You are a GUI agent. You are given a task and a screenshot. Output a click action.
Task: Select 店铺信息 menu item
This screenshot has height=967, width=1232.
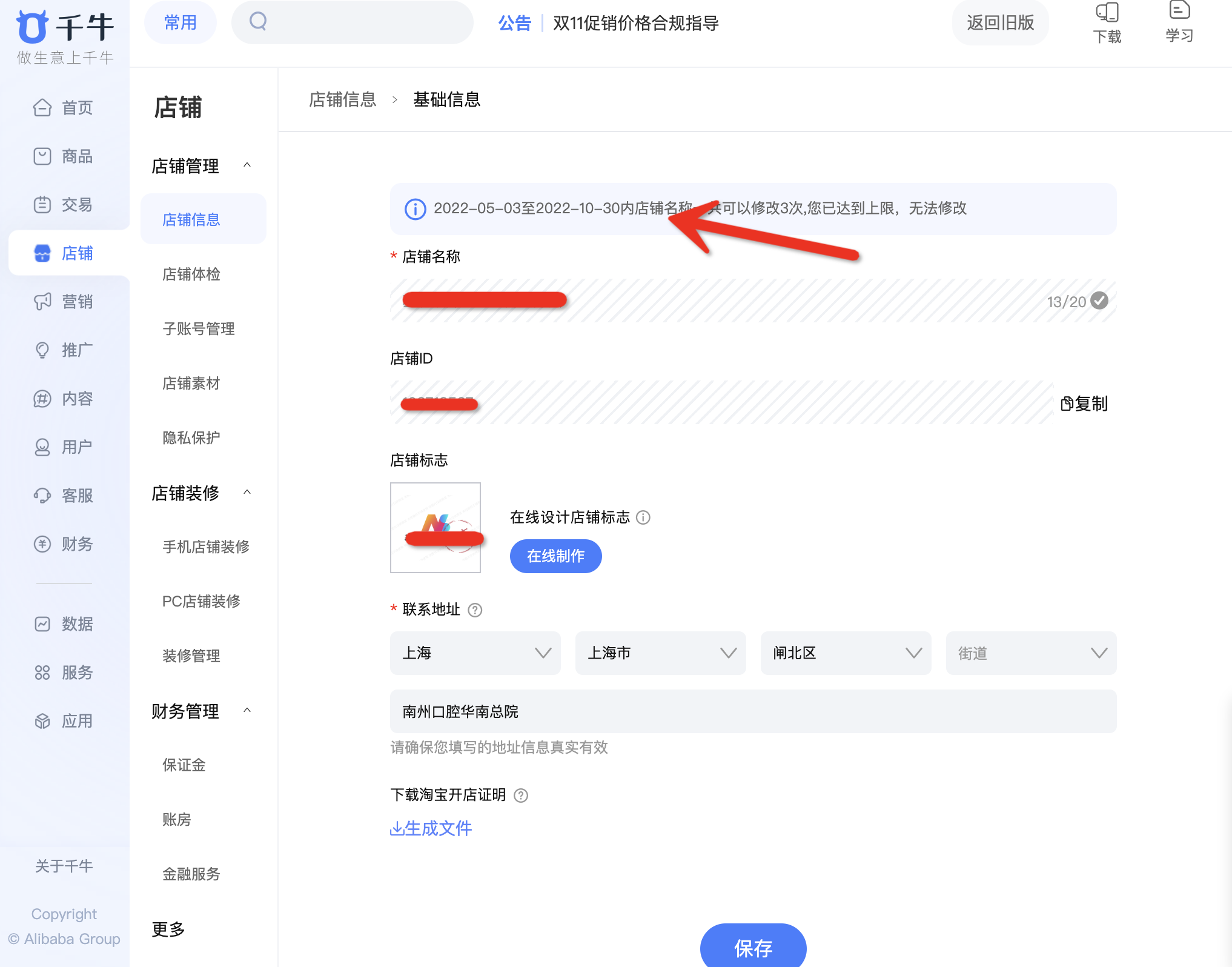[x=204, y=219]
